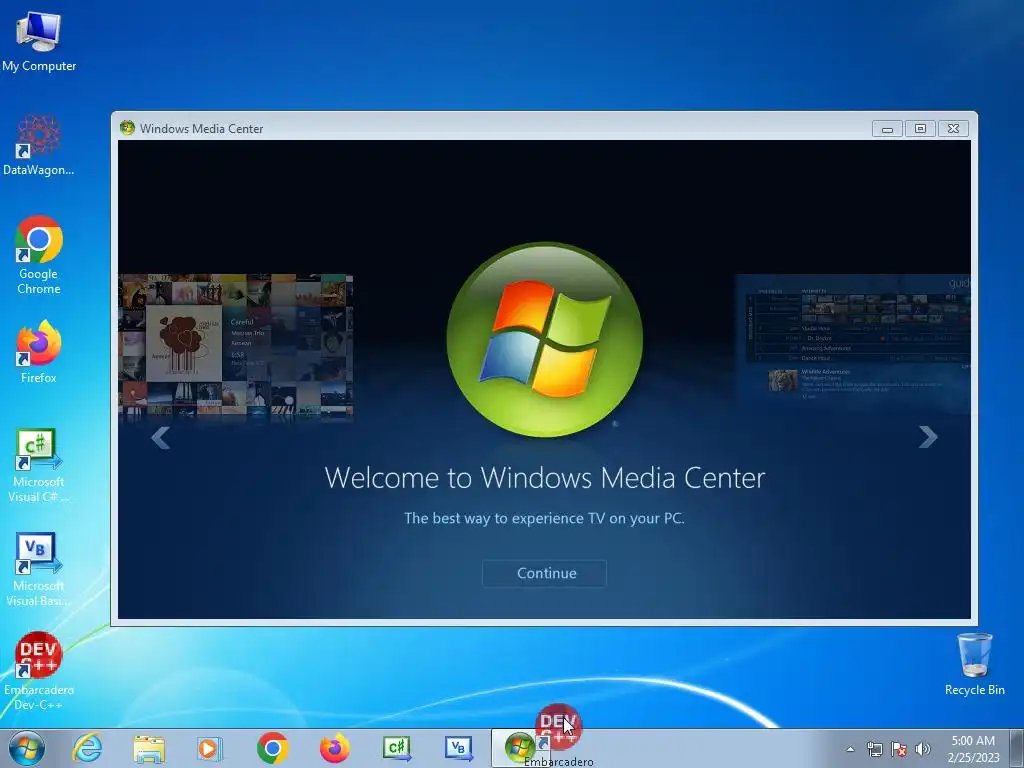This screenshot has height=768, width=1024.
Task: Go to the next slide arrow
Action: (927, 437)
